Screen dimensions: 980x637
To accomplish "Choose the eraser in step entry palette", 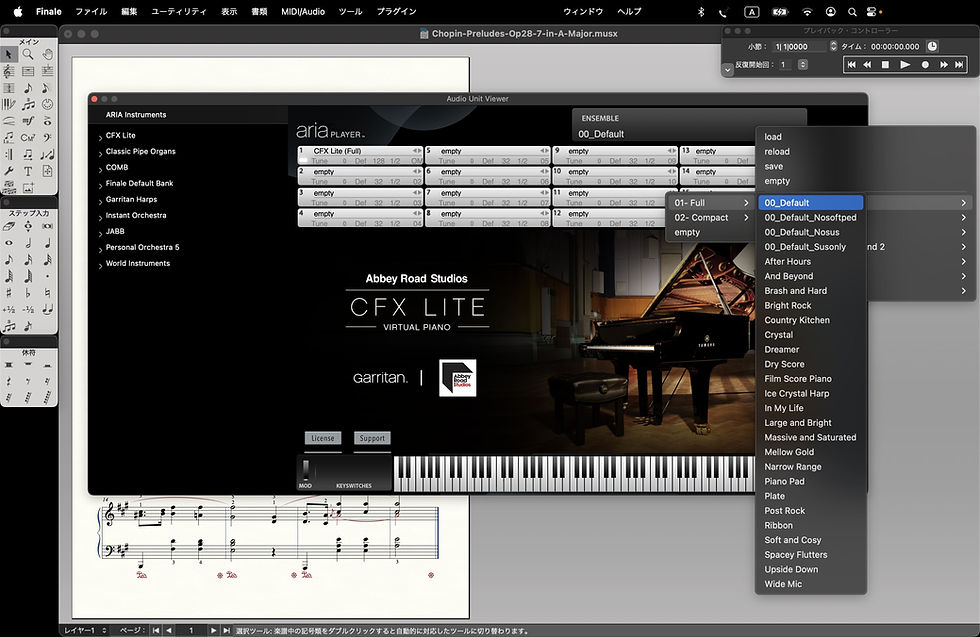I will click(x=9, y=226).
